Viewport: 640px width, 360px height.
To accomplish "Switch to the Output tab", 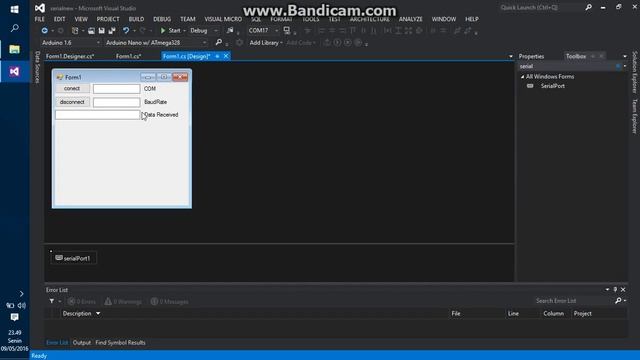I will coord(82,342).
